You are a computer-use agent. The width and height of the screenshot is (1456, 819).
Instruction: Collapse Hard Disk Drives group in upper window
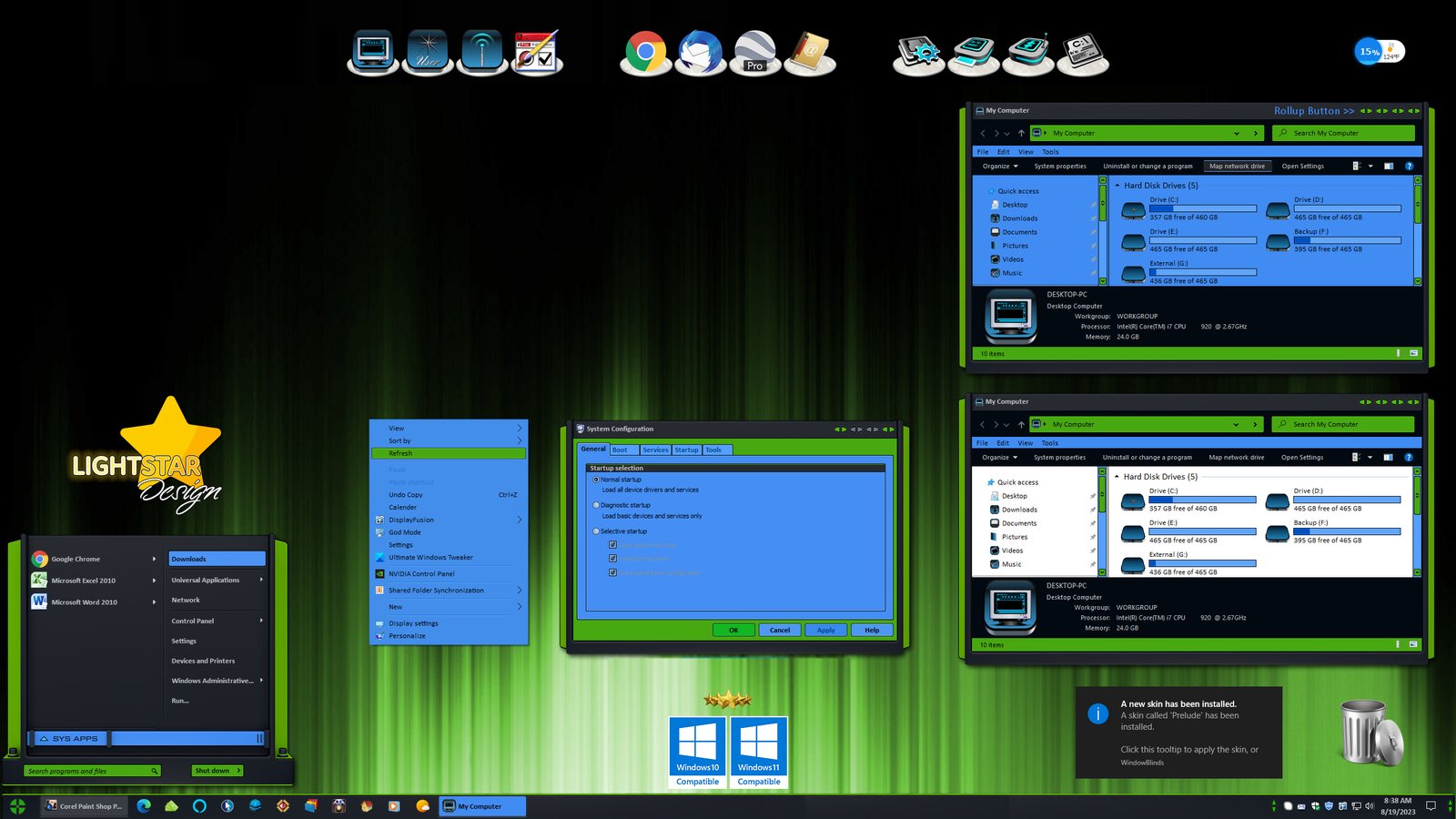click(x=1117, y=186)
